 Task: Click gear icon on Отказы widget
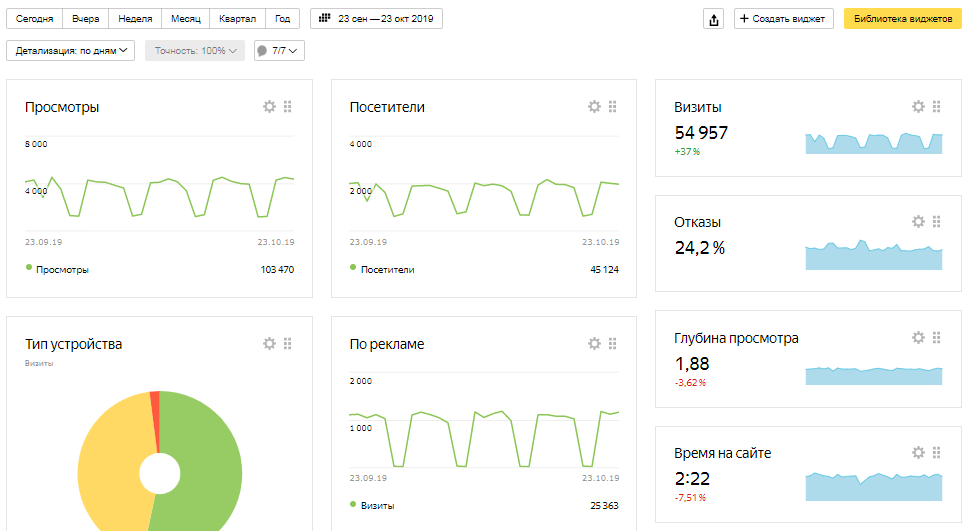(918, 222)
